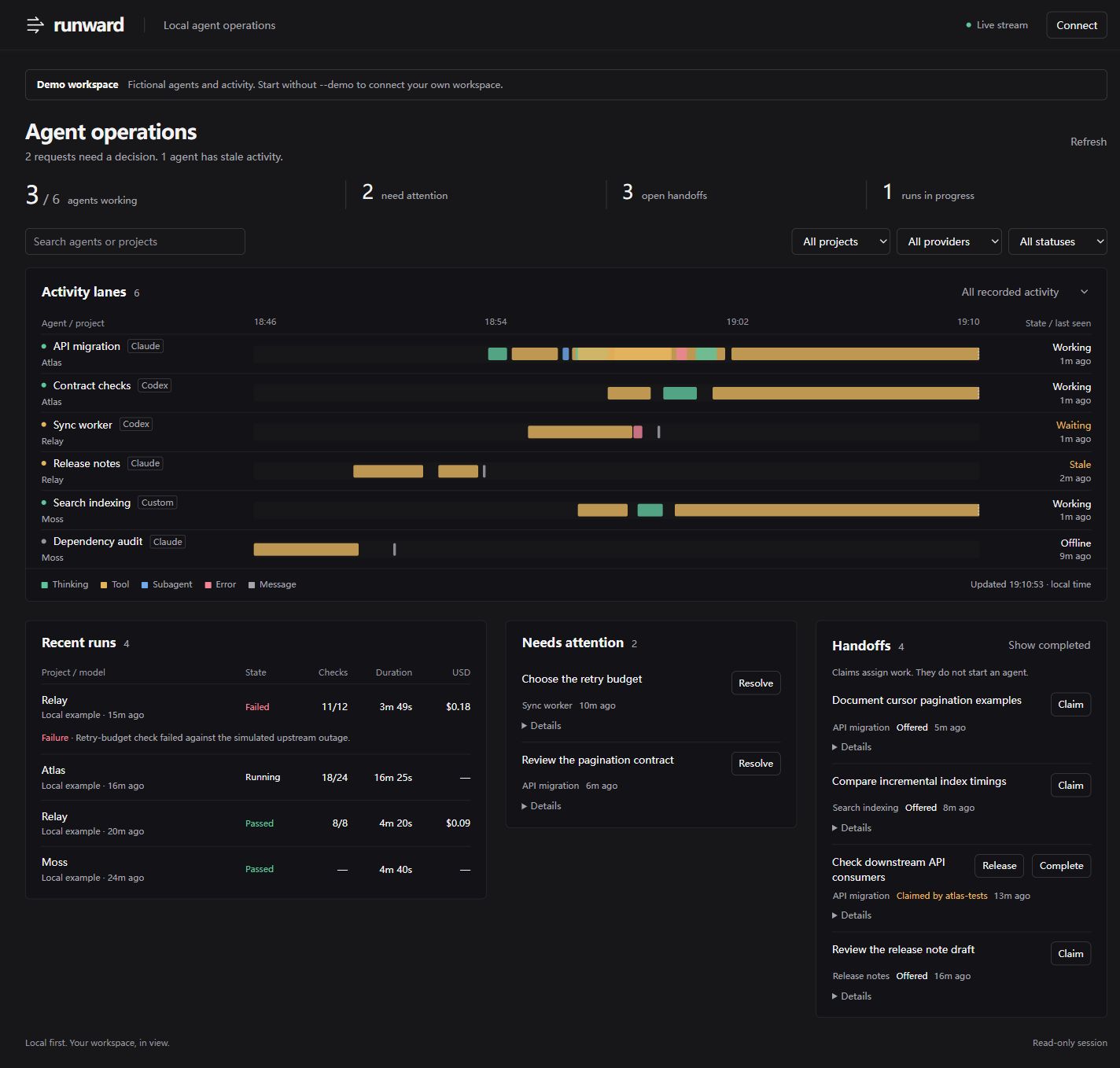This screenshot has width=1120, height=1068.
Task: Focus the Search agents or projects field
Action: 135,241
